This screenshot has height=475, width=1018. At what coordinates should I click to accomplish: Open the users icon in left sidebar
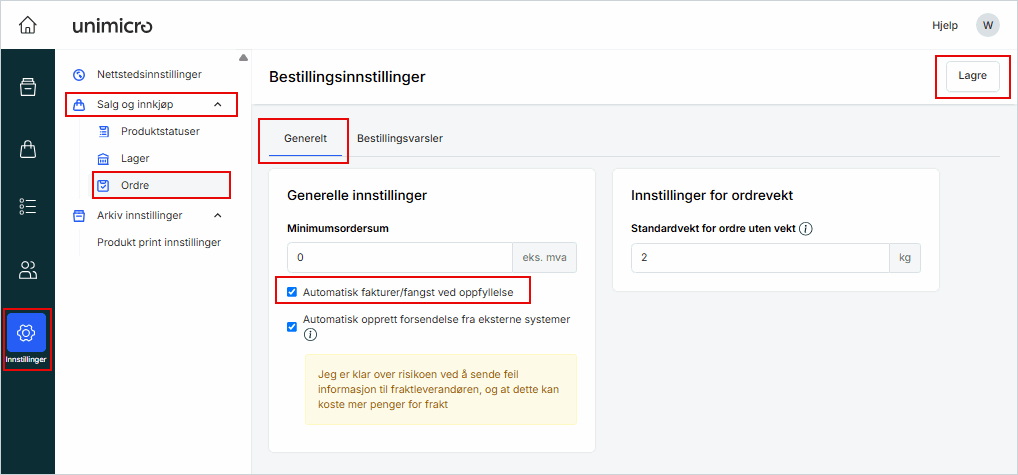click(27, 269)
